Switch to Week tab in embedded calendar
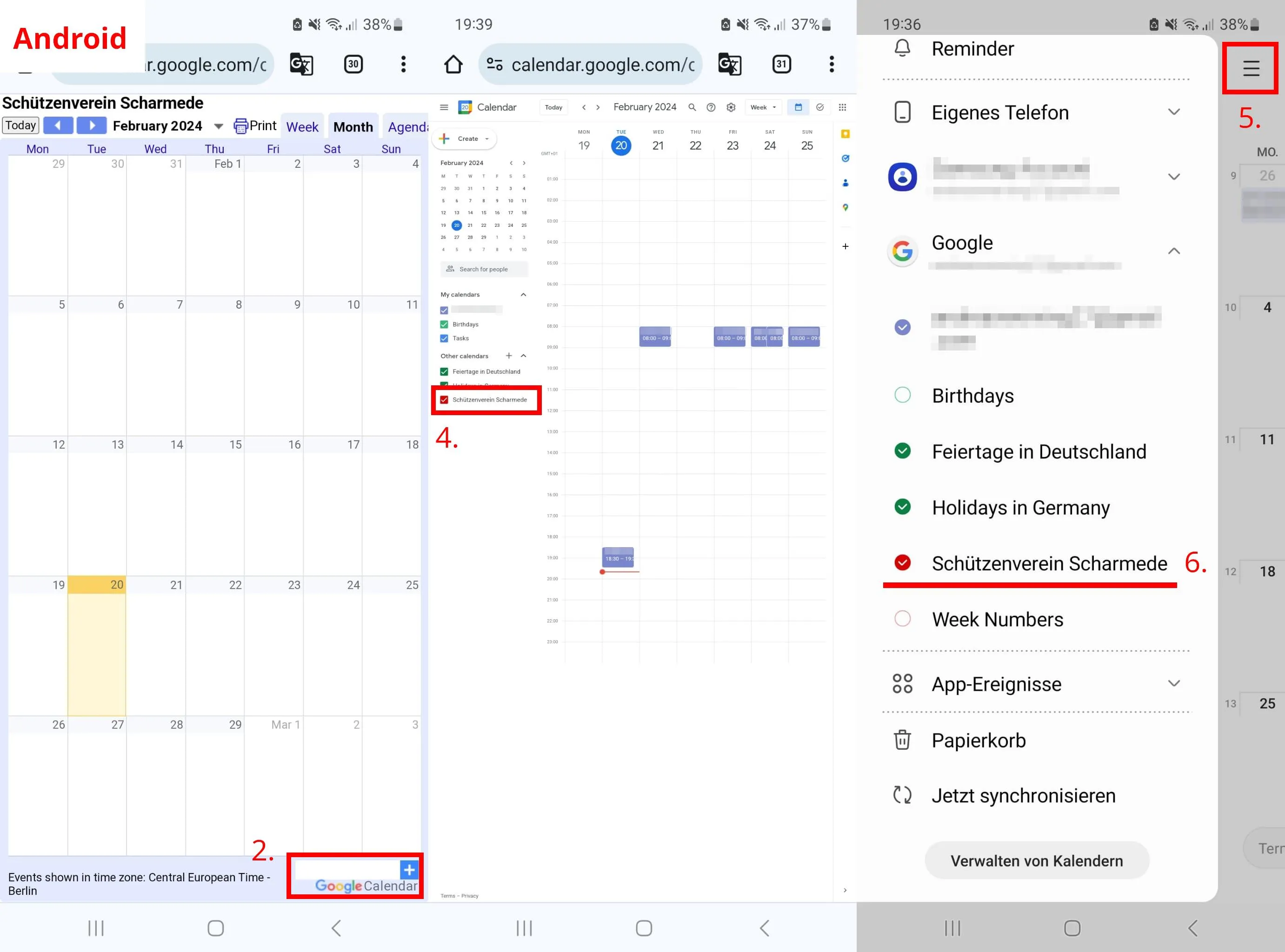This screenshot has height=952, width=1285. click(302, 127)
